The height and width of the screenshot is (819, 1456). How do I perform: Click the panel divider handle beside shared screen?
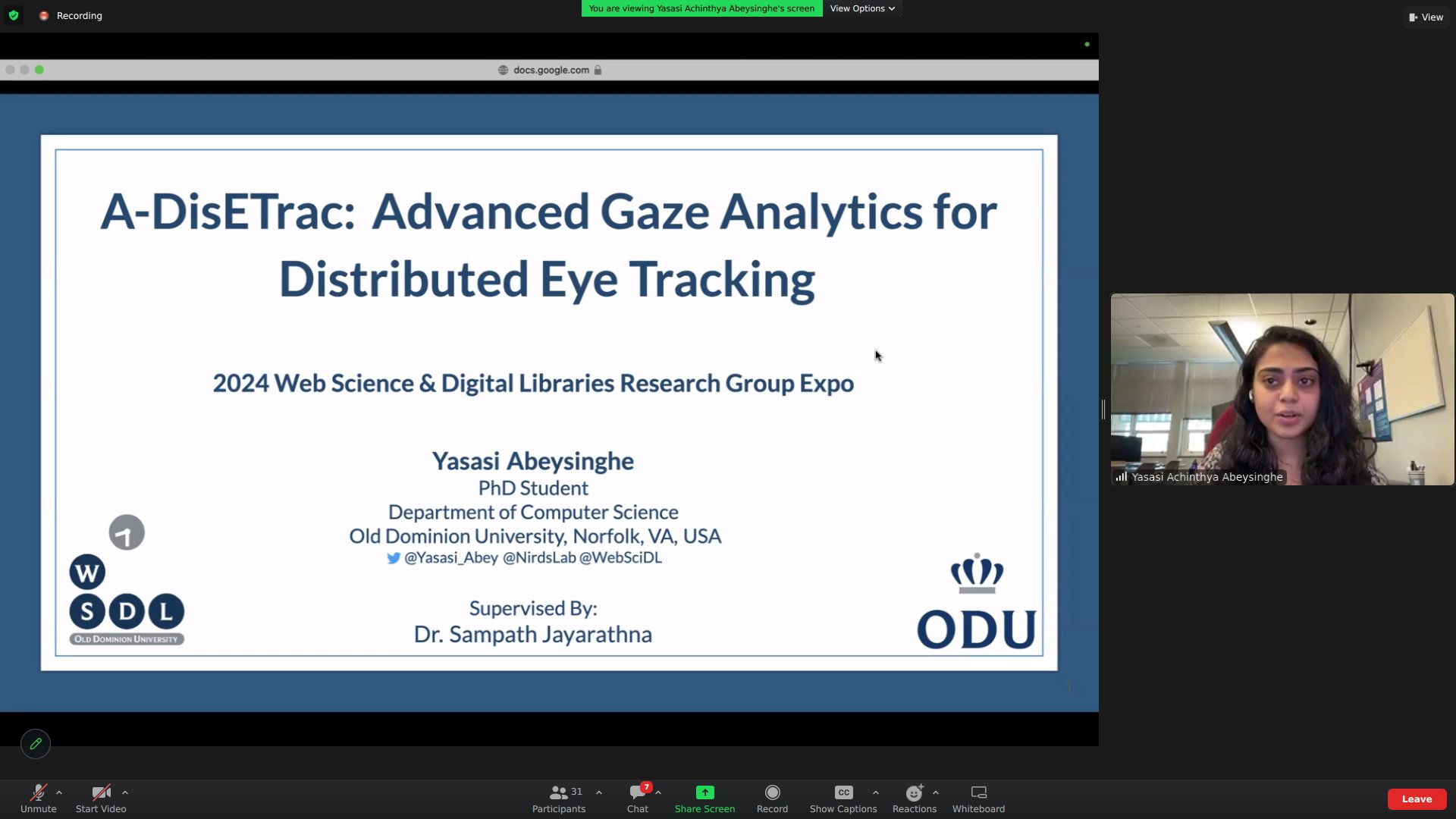coord(1103,409)
